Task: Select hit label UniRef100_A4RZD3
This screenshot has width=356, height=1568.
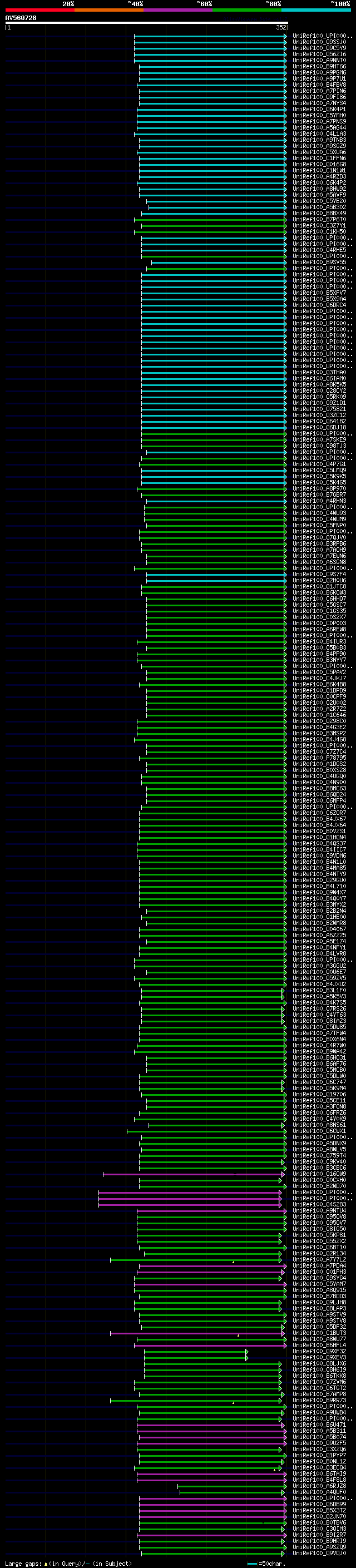Action: 319,176
